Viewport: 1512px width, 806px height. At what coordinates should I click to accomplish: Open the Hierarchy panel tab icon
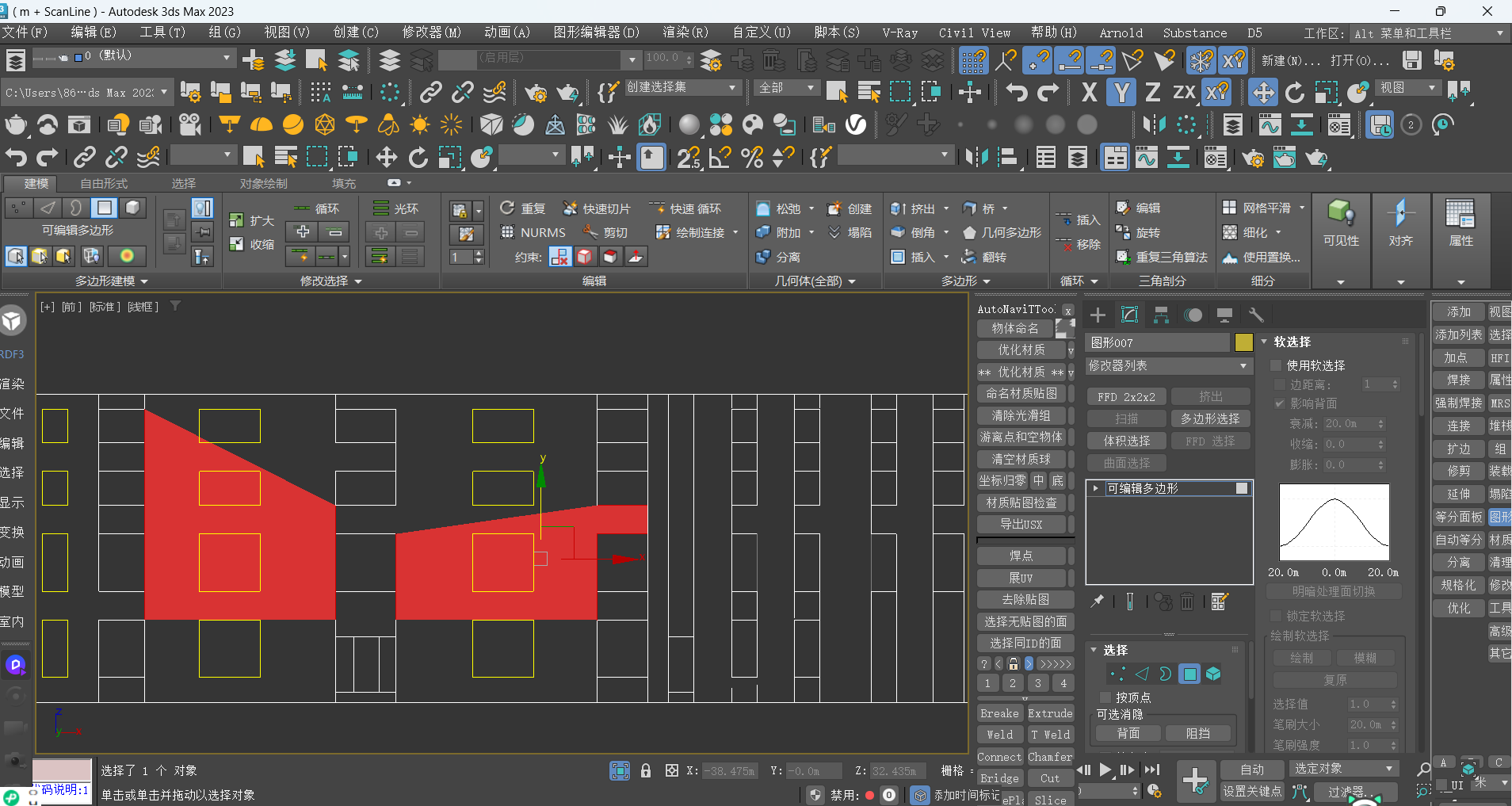click(x=1161, y=315)
